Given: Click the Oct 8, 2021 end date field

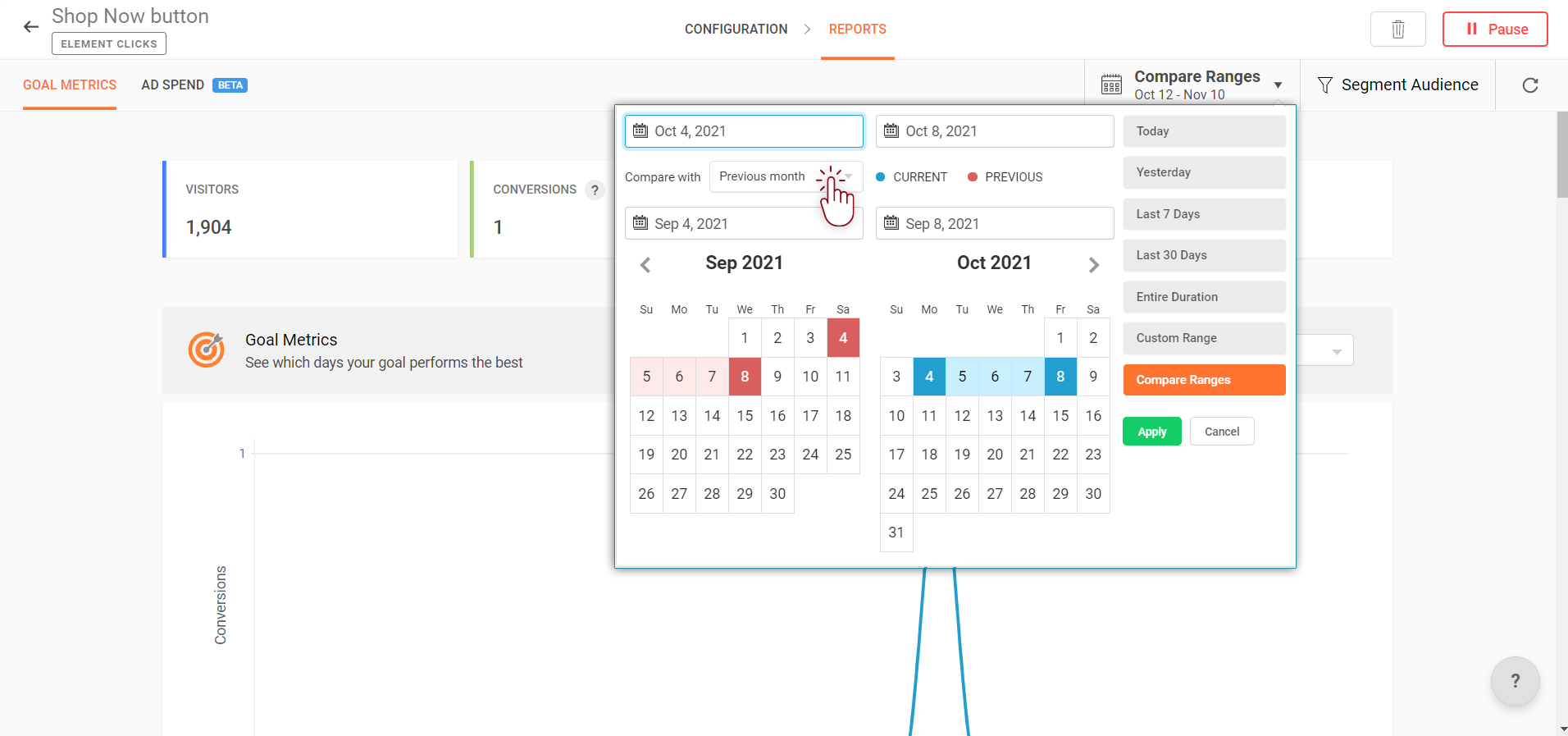Looking at the screenshot, I should (995, 131).
